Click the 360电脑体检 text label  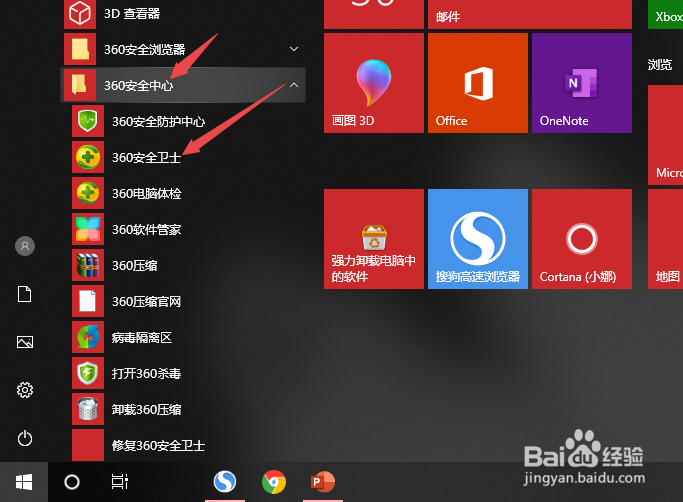(x=146, y=193)
